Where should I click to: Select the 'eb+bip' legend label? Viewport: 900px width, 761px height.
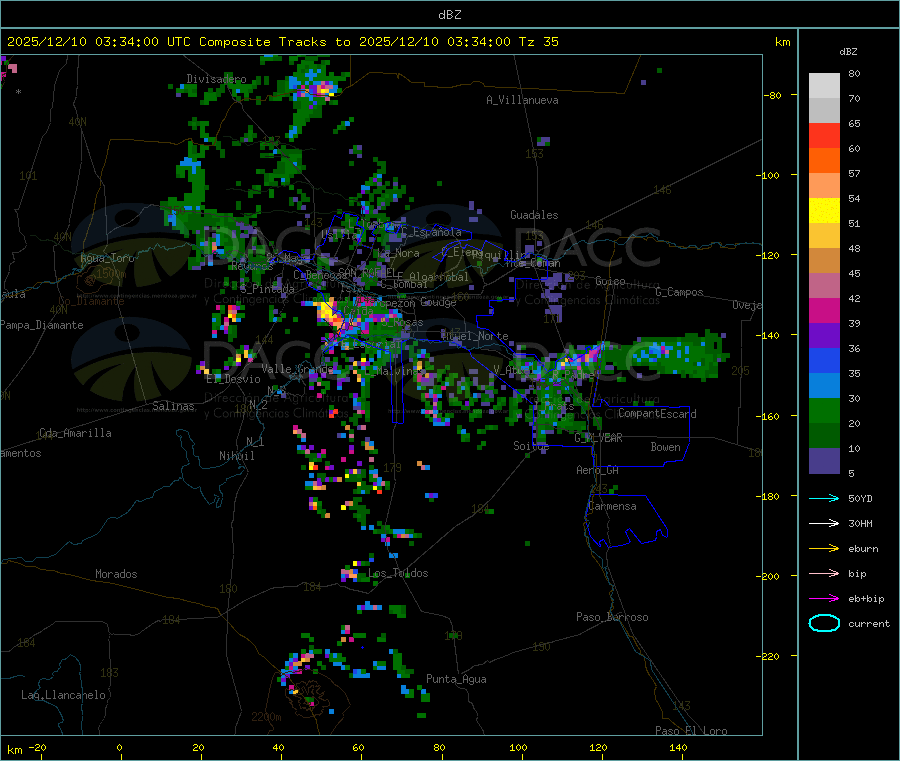click(x=866, y=599)
